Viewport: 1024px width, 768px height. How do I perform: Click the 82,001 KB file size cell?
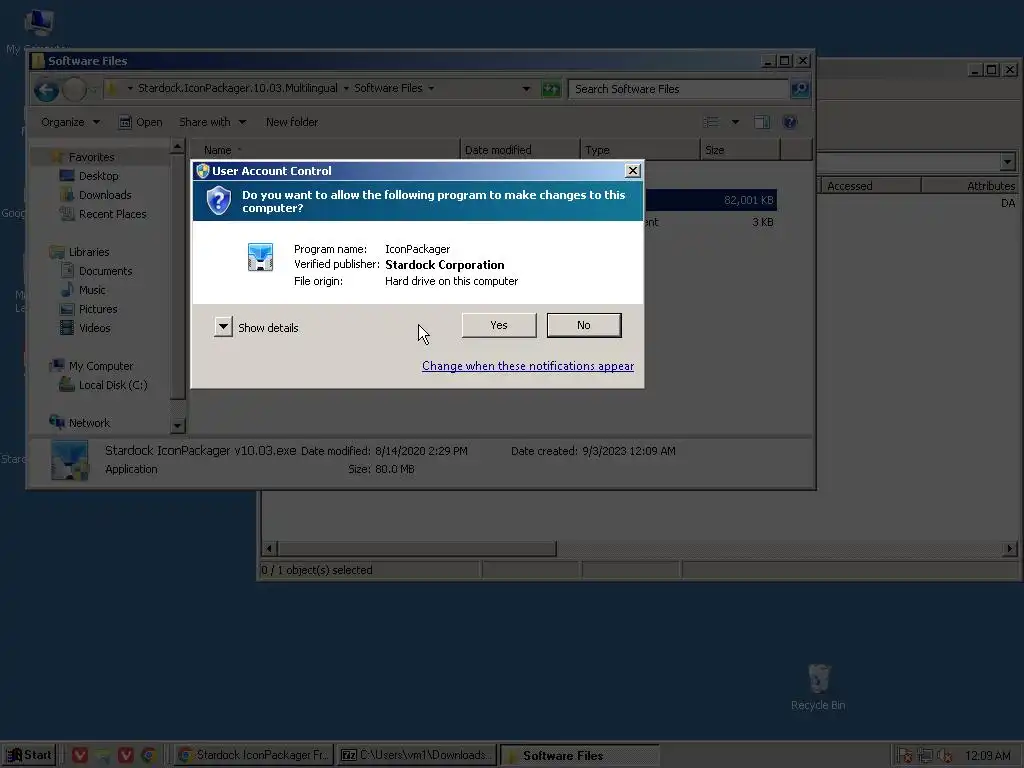748,200
